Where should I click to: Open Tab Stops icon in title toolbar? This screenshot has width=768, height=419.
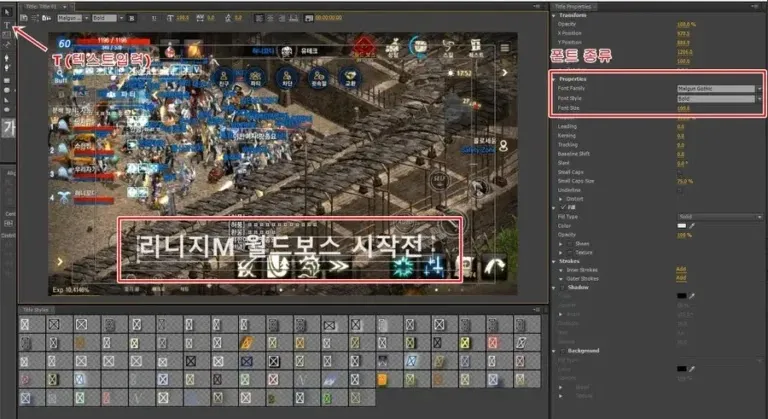click(293, 18)
